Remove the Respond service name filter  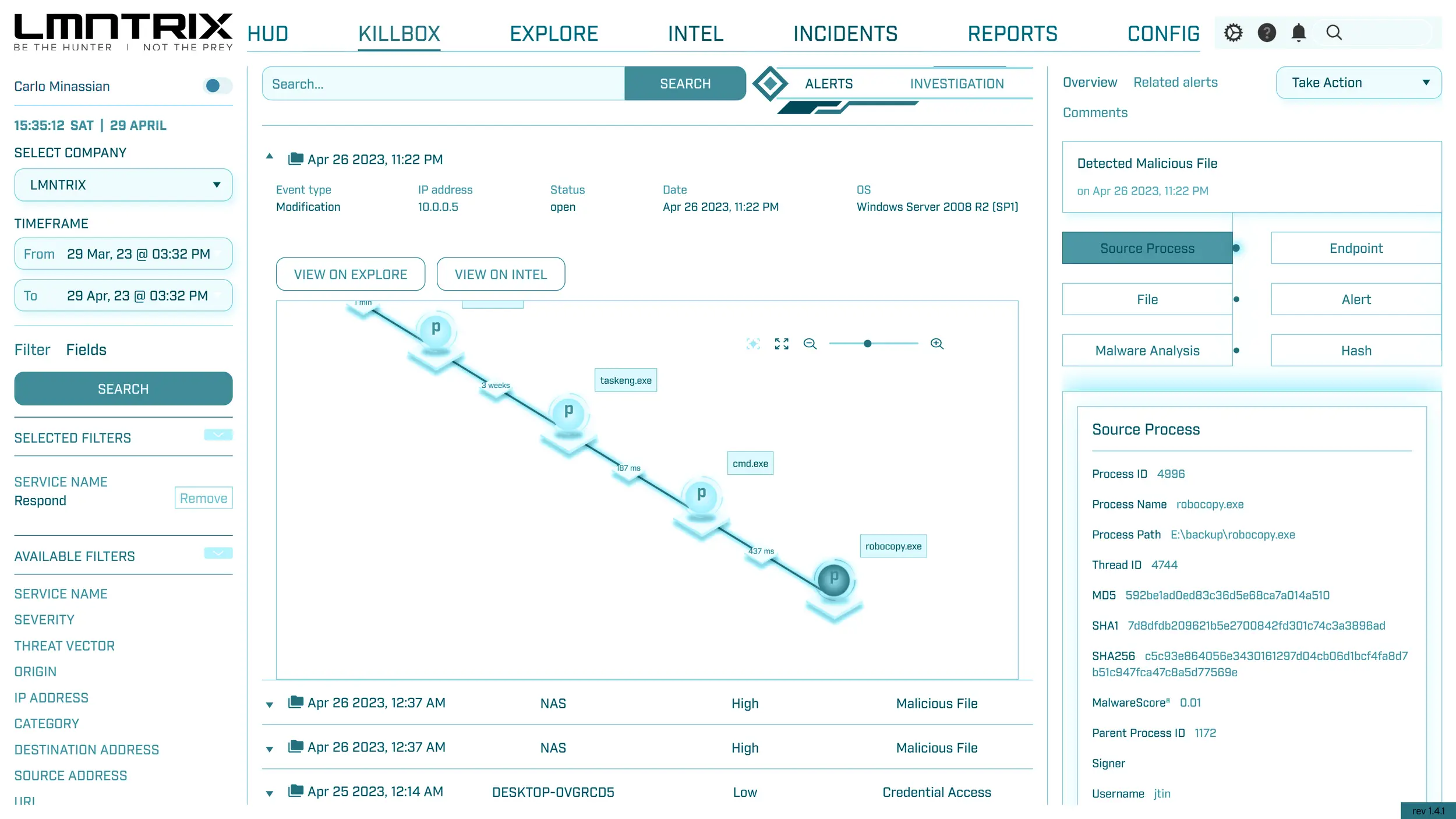203,499
